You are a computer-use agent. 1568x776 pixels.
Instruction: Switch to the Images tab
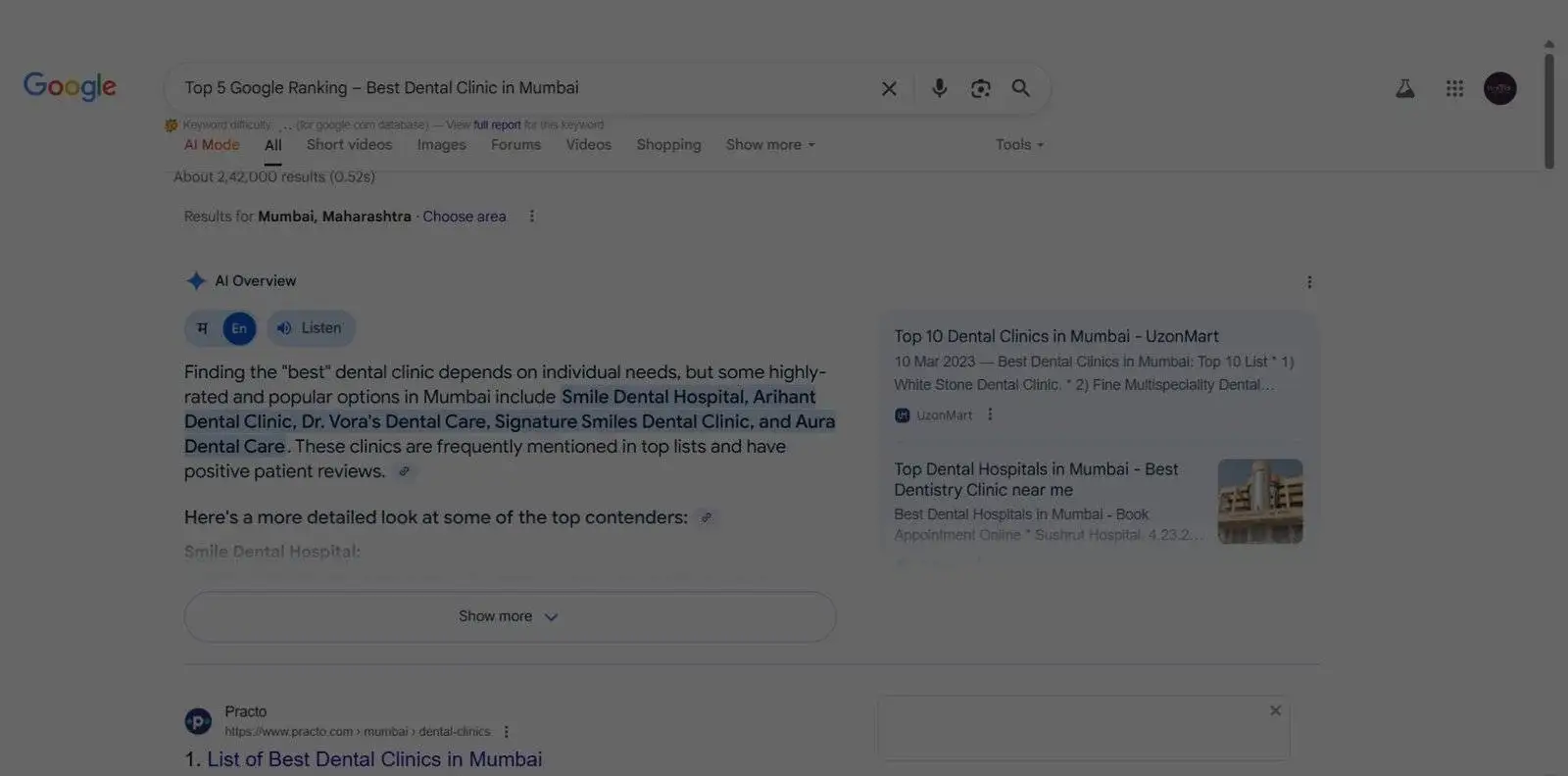click(x=441, y=145)
